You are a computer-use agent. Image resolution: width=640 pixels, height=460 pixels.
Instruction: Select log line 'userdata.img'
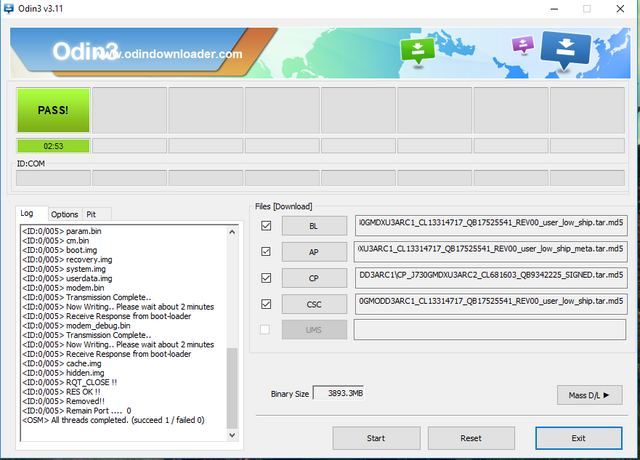click(67, 278)
